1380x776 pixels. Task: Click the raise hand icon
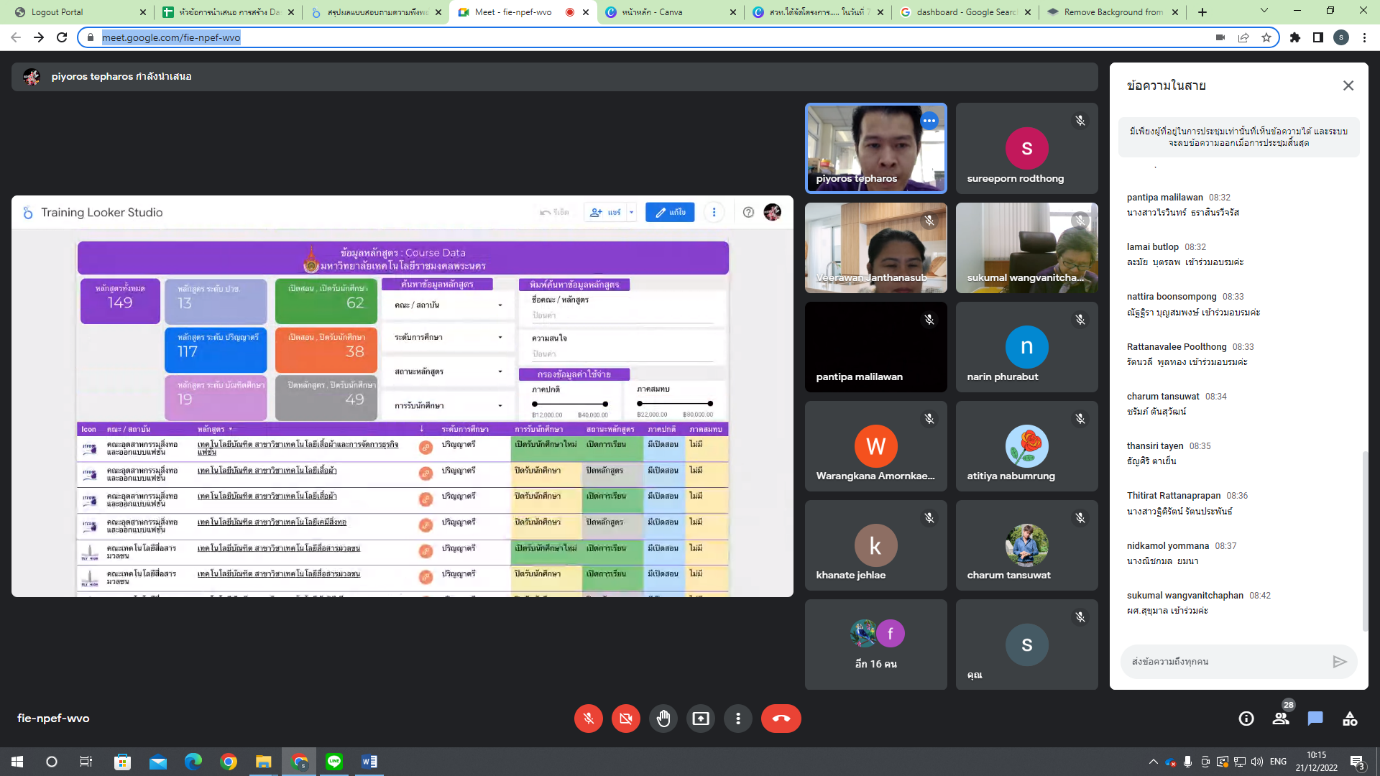pyautogui.click(x=663, y=718)
